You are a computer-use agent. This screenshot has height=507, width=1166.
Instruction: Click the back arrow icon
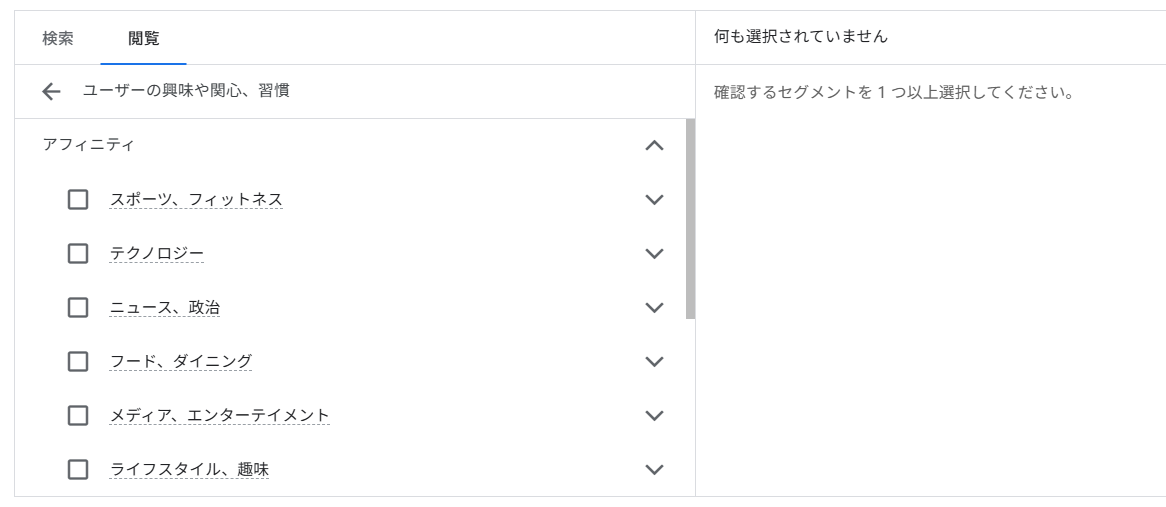(x=52, y=92)
